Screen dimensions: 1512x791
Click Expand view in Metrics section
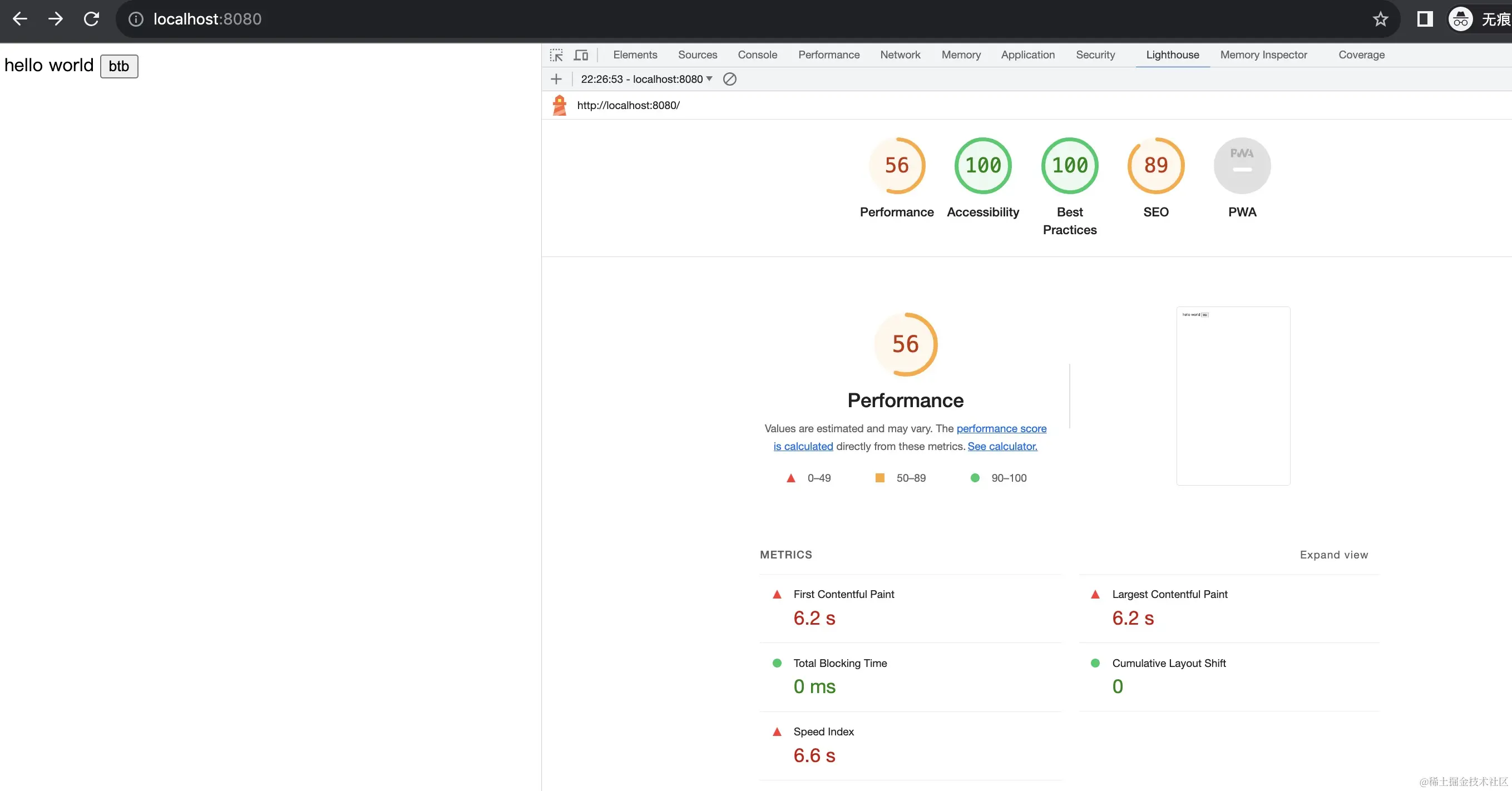click(x=1333, y=555)
